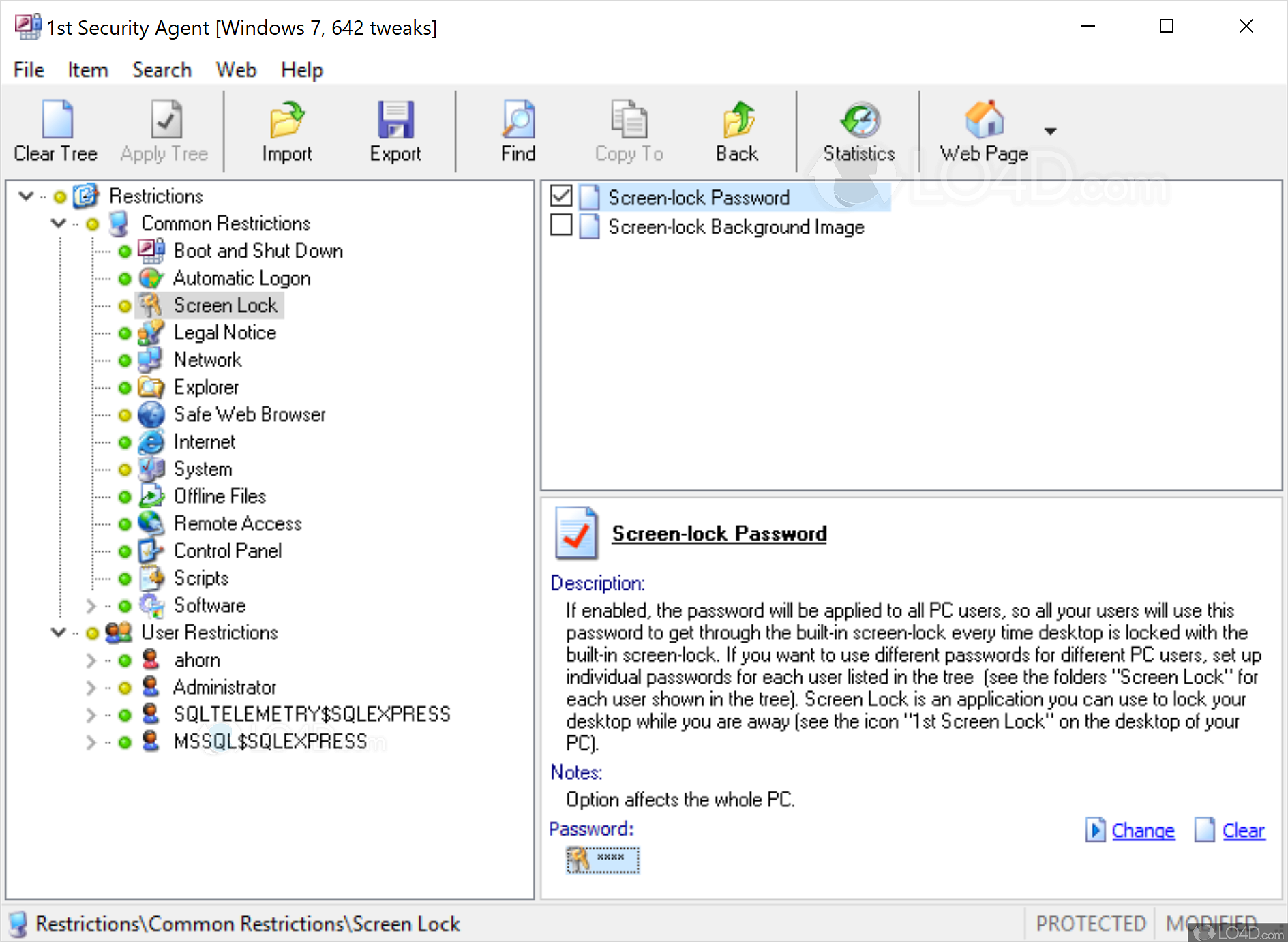Uncheck the Screen-lock Password checkbox
Viewport: 1288px width, 942px height.
coord(561,196)
